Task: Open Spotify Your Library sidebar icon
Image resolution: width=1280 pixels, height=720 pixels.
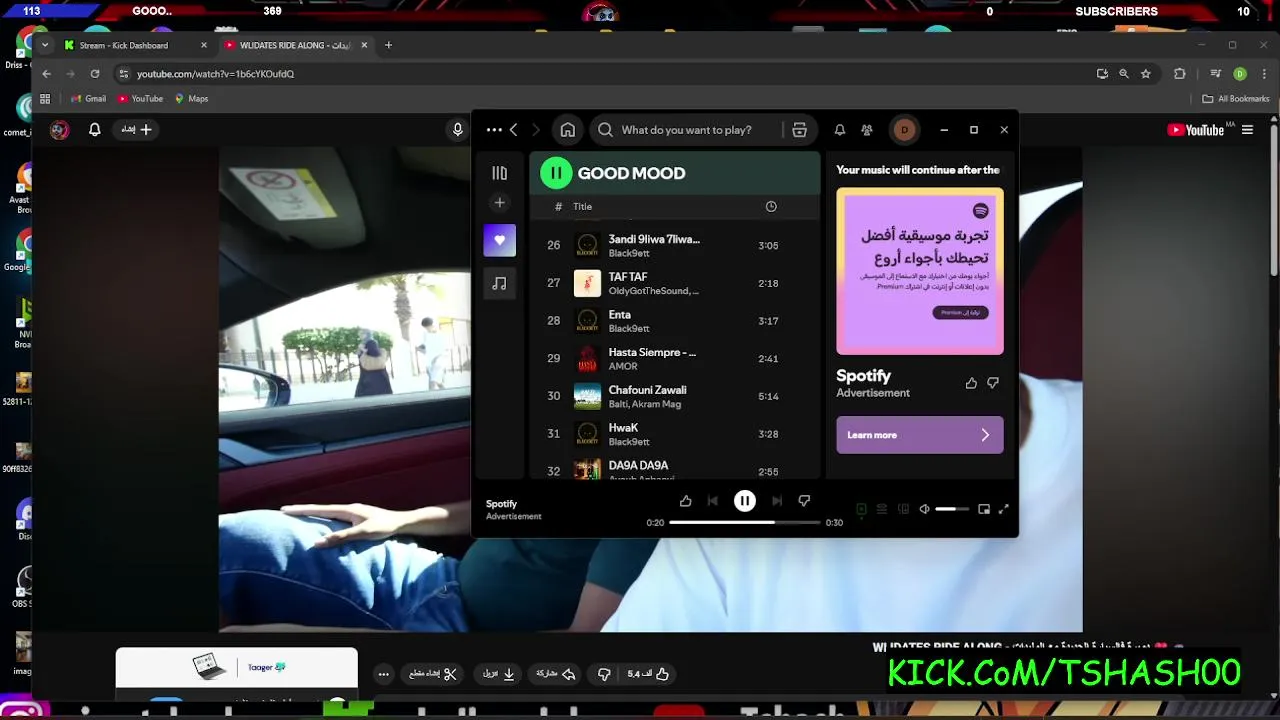Action: [500, 173]
